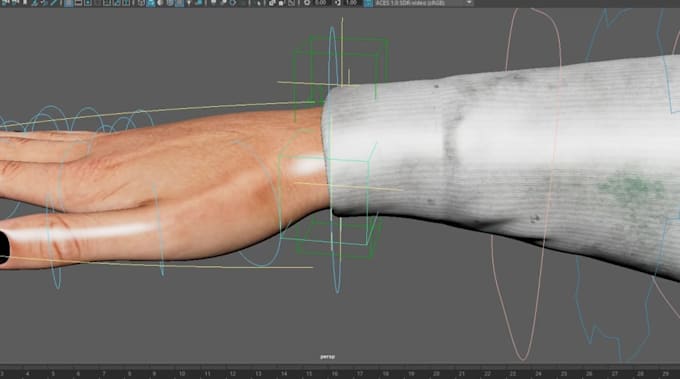
Task: Jump to frame 29 on the timeline
Action: coord(666,373)
